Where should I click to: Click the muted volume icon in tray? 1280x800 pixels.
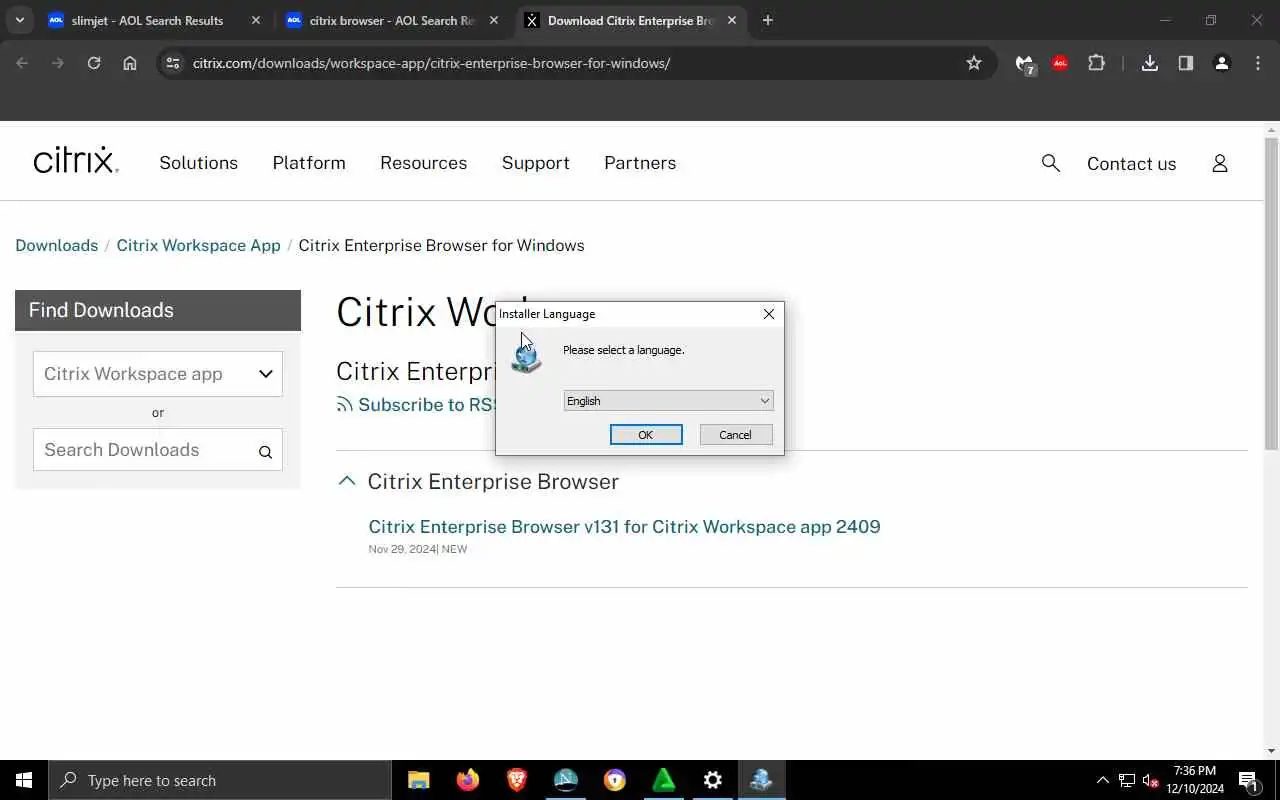click(x=1151, y=780)
